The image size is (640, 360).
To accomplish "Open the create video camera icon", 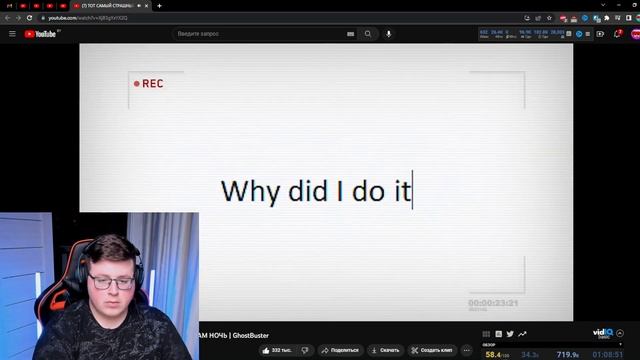I will pyautogui.click(x=600, y=34).
